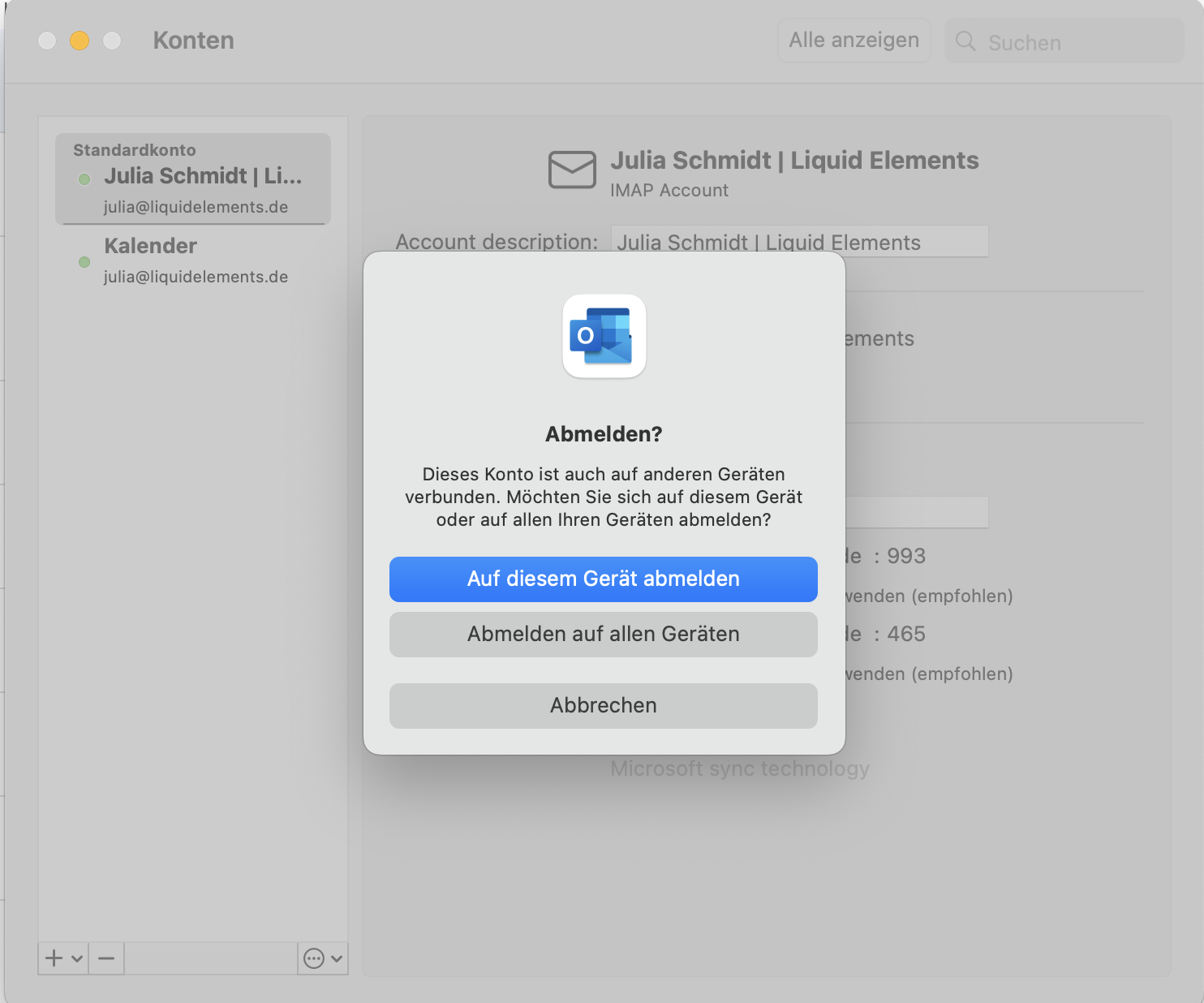Click 'Microsoft sync technology' text
Viewport: 1204px width, 1003px height.
click(x=740, y=768)
